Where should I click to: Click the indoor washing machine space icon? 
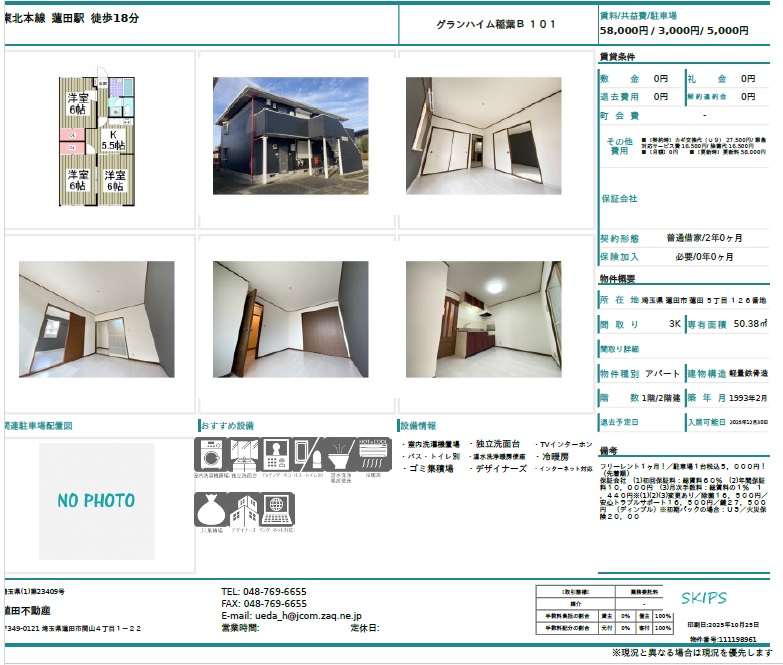[211, 457]
